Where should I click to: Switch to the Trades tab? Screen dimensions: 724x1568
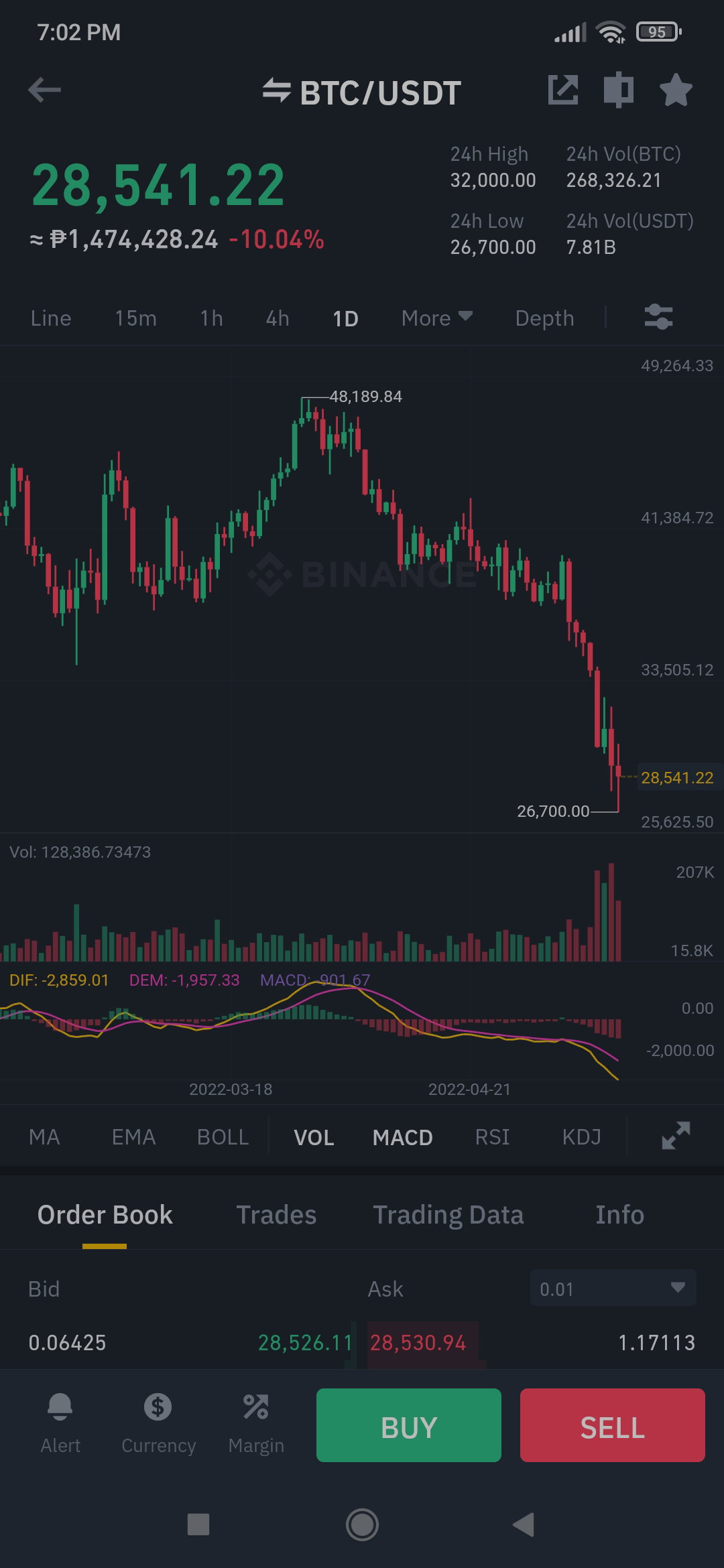tap(276, 1215)
